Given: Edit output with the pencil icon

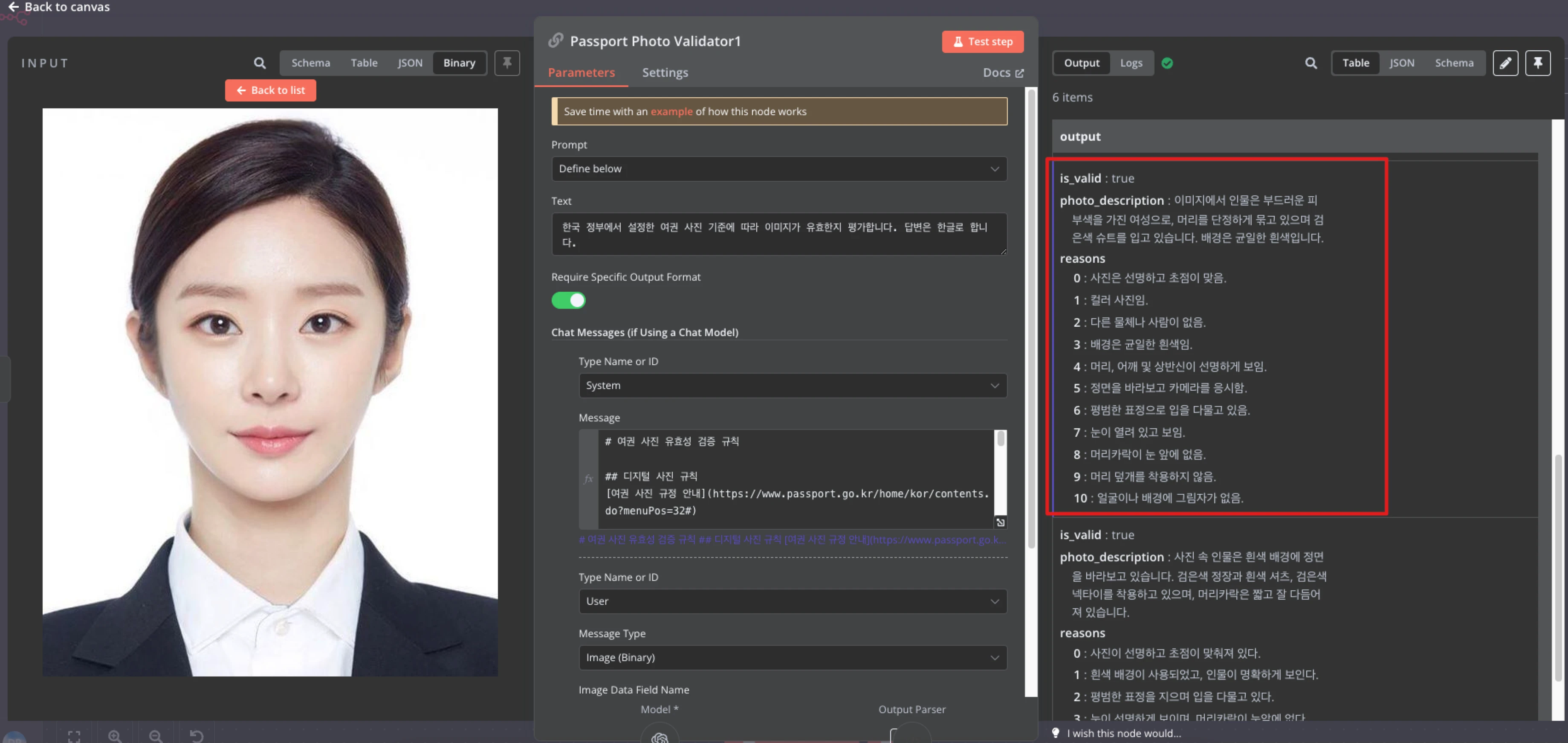Looking at the screenshot, I should point(1505,63).
